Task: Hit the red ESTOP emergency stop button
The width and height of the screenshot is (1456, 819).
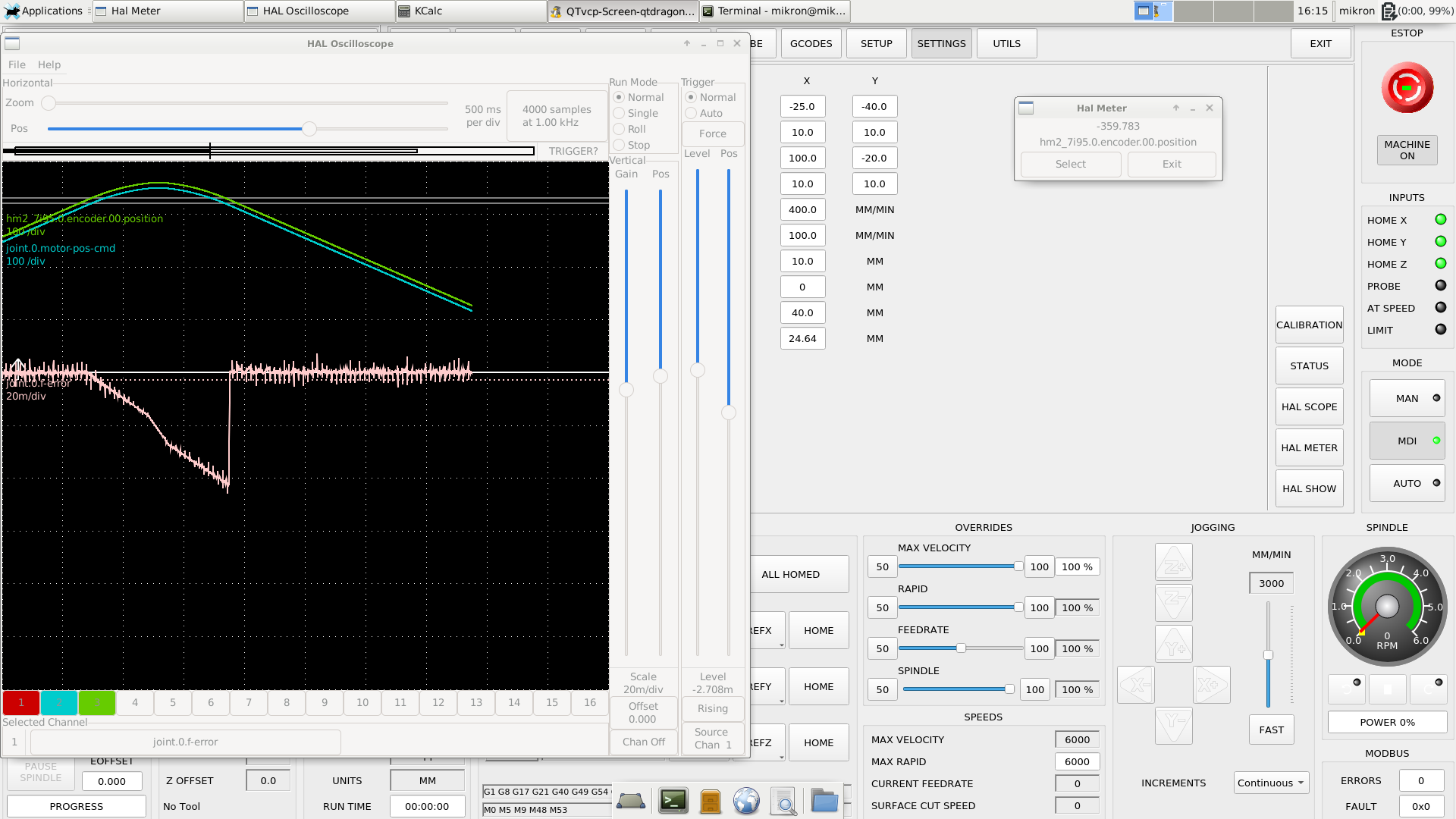Action: coord(1407,88)
